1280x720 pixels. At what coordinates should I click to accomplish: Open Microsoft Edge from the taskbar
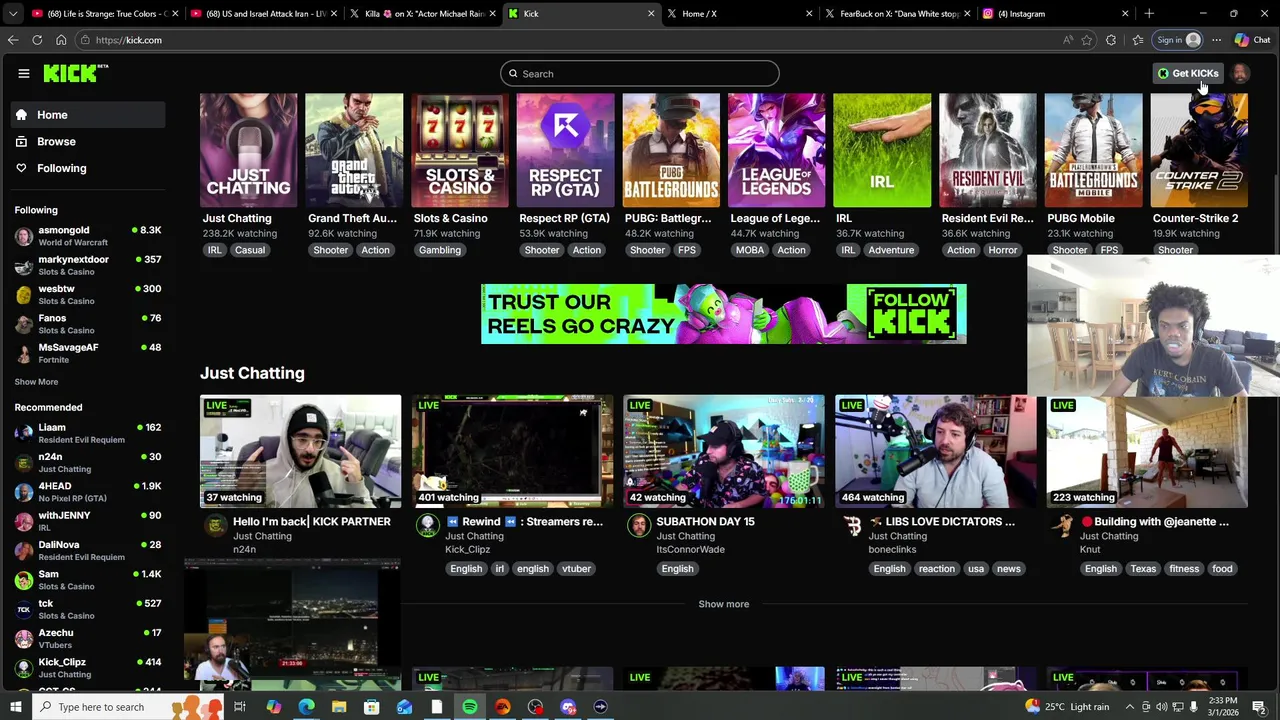pyautogui.click(x=306, y=707)
